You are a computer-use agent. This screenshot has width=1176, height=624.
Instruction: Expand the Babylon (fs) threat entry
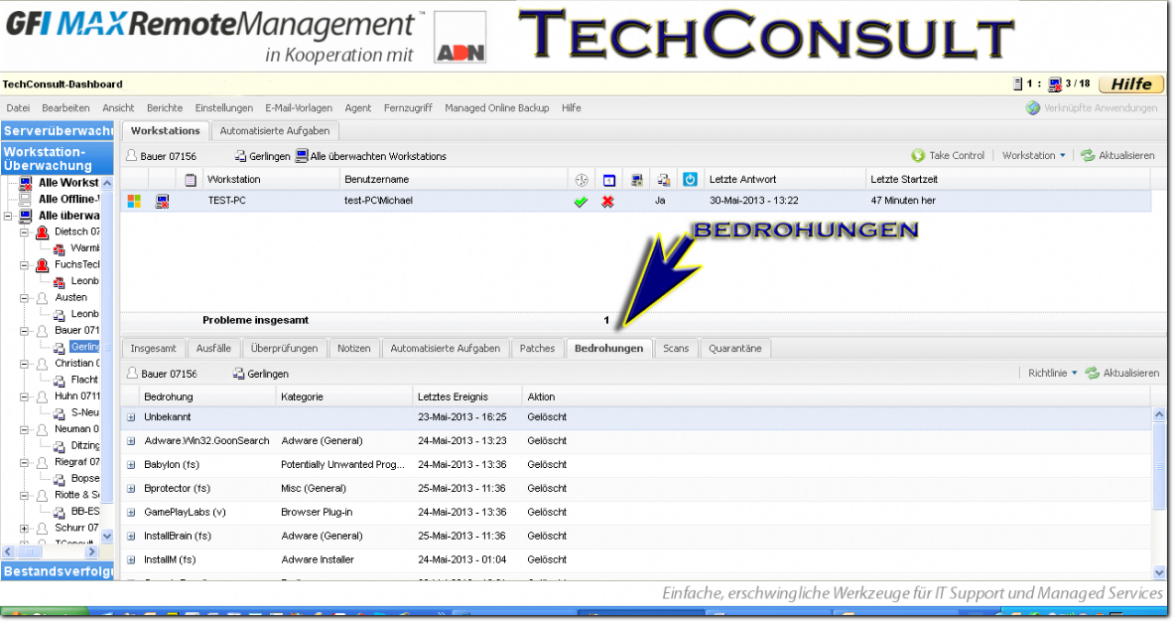click(x=131, y=465)
